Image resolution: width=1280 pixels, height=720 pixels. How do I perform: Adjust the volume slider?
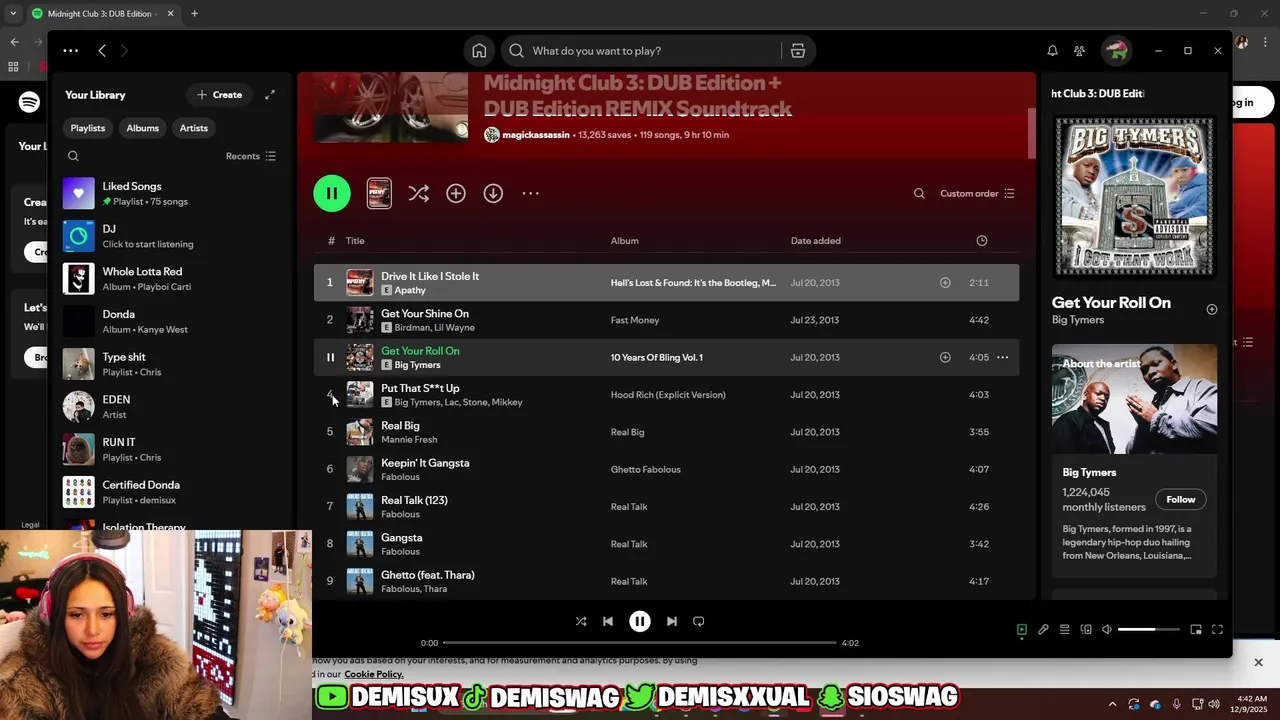pos(1149,629)
